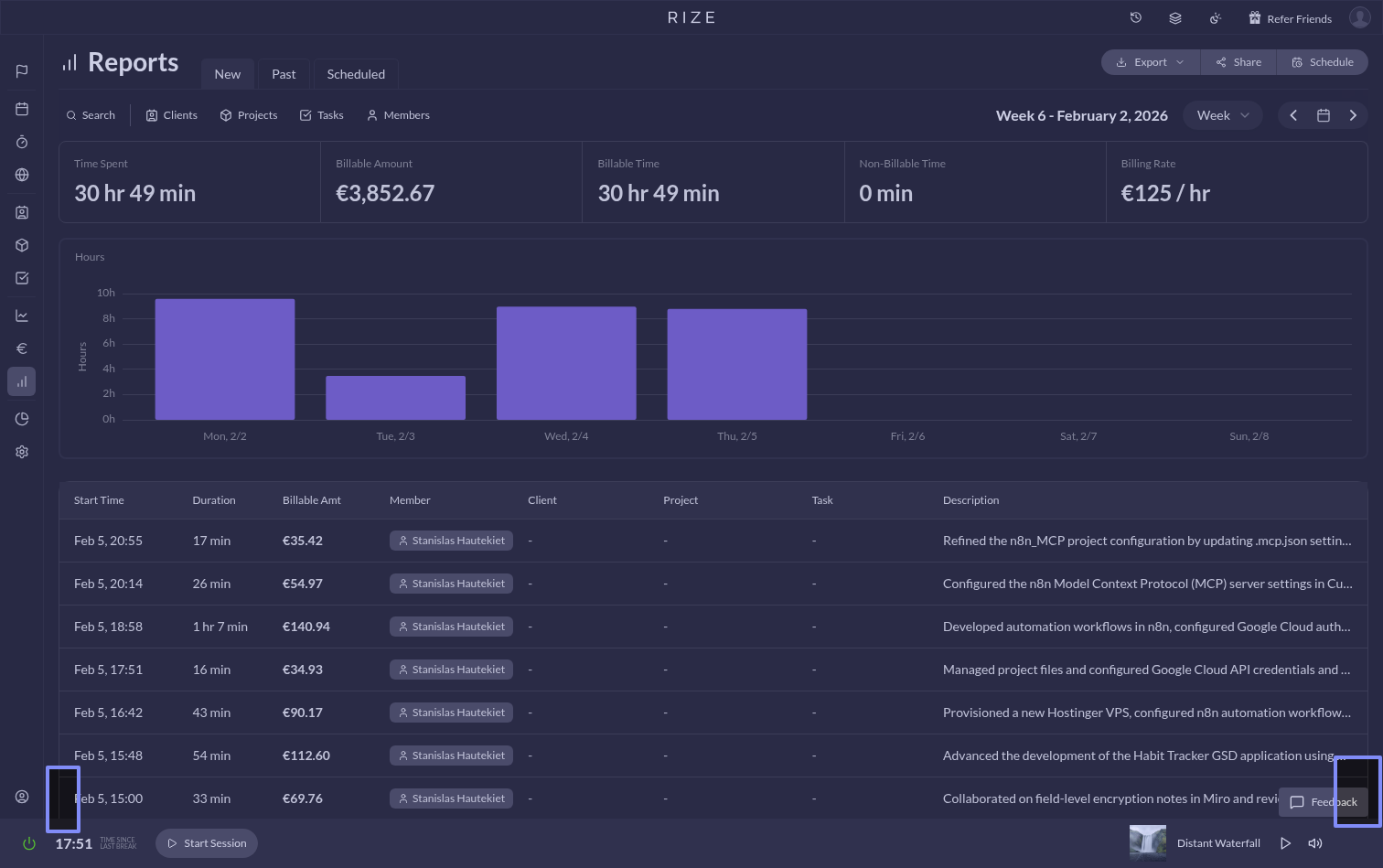This screenshot has width=1383, height=868.
Task: Open the date picker calendar icon
Action: click(1323, 115)
